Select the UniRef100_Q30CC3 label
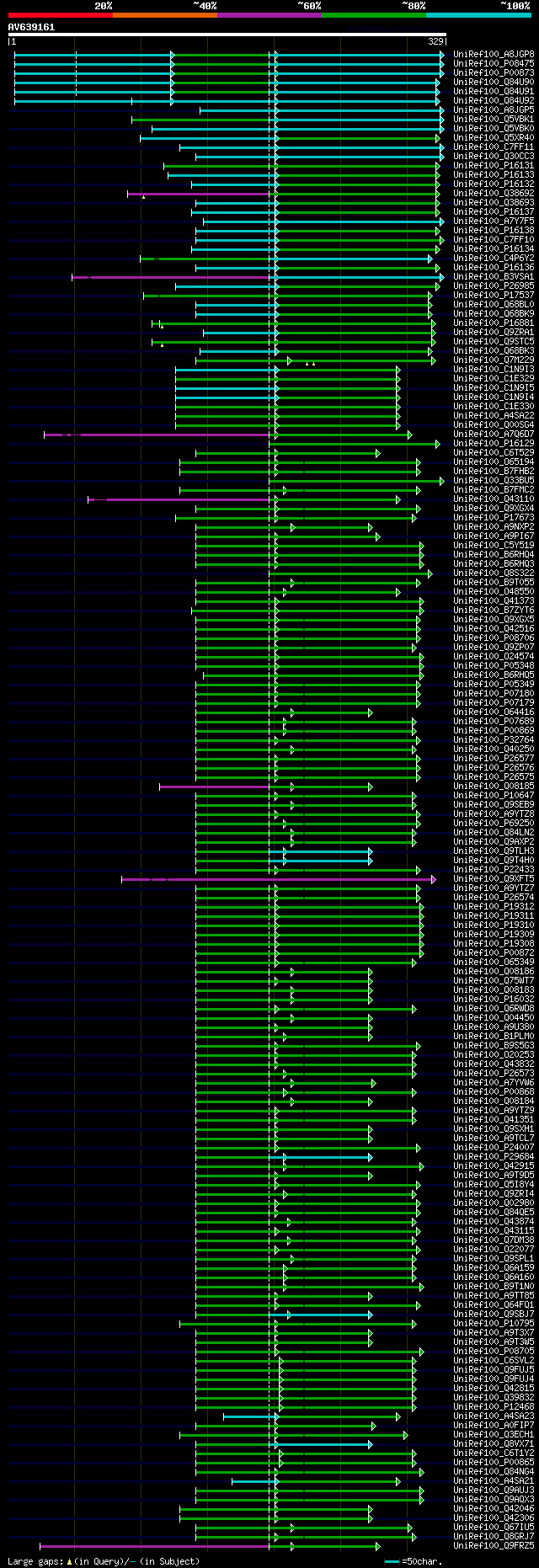This screenshot has width=539, height=1568. coord(494,156)
